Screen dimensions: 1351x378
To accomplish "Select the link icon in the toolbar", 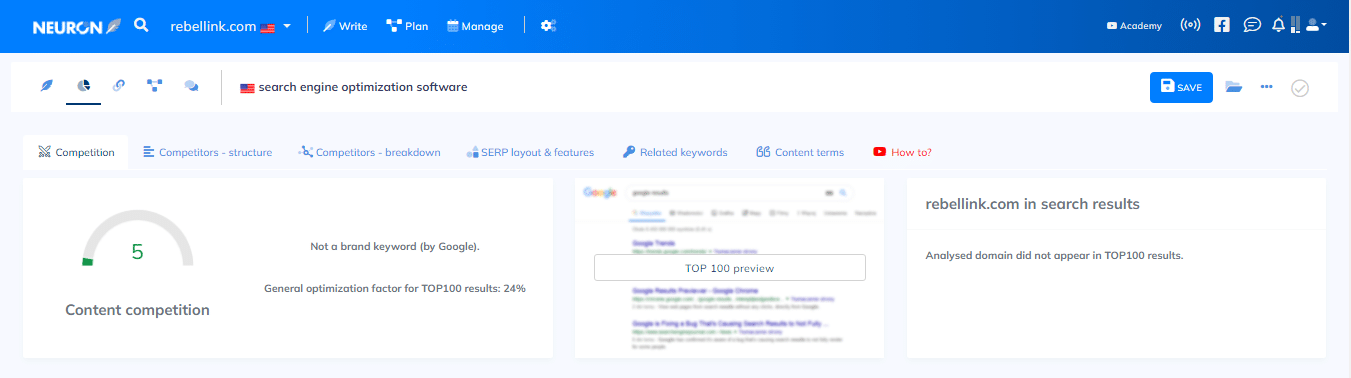I will (x=119, y=86).
